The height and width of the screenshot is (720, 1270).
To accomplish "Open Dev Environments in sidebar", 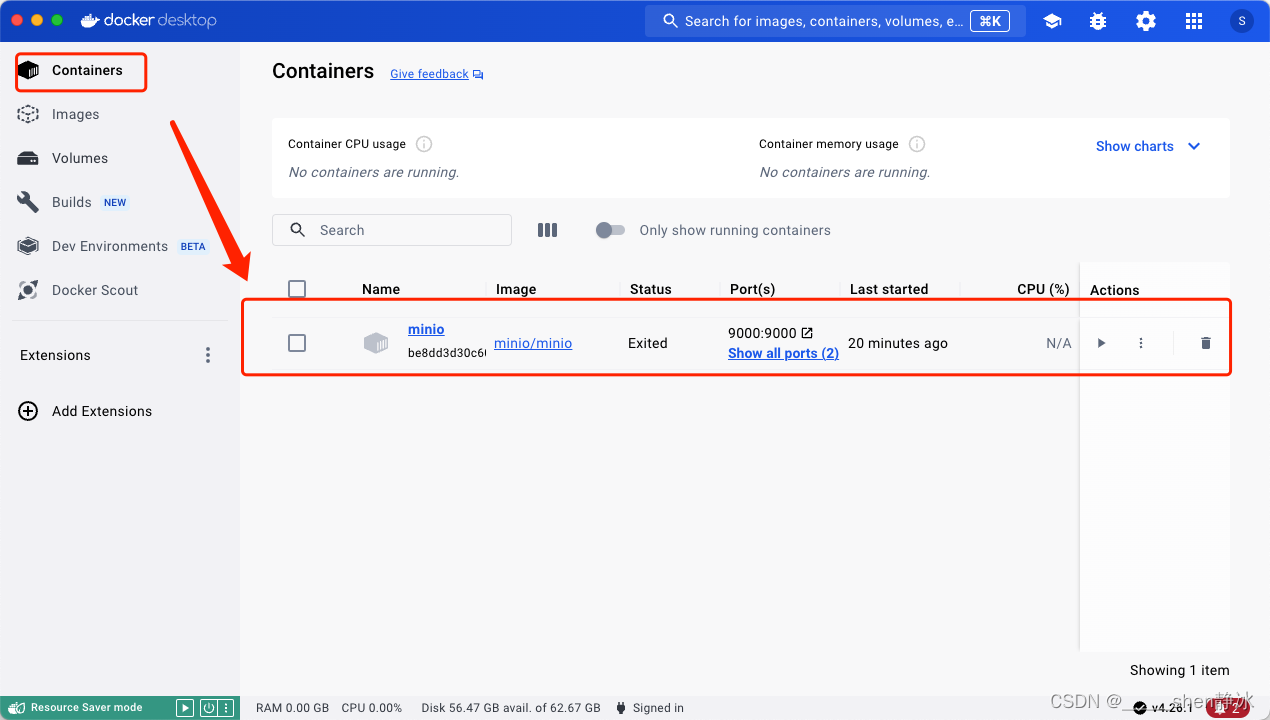I will click(110, 246).
